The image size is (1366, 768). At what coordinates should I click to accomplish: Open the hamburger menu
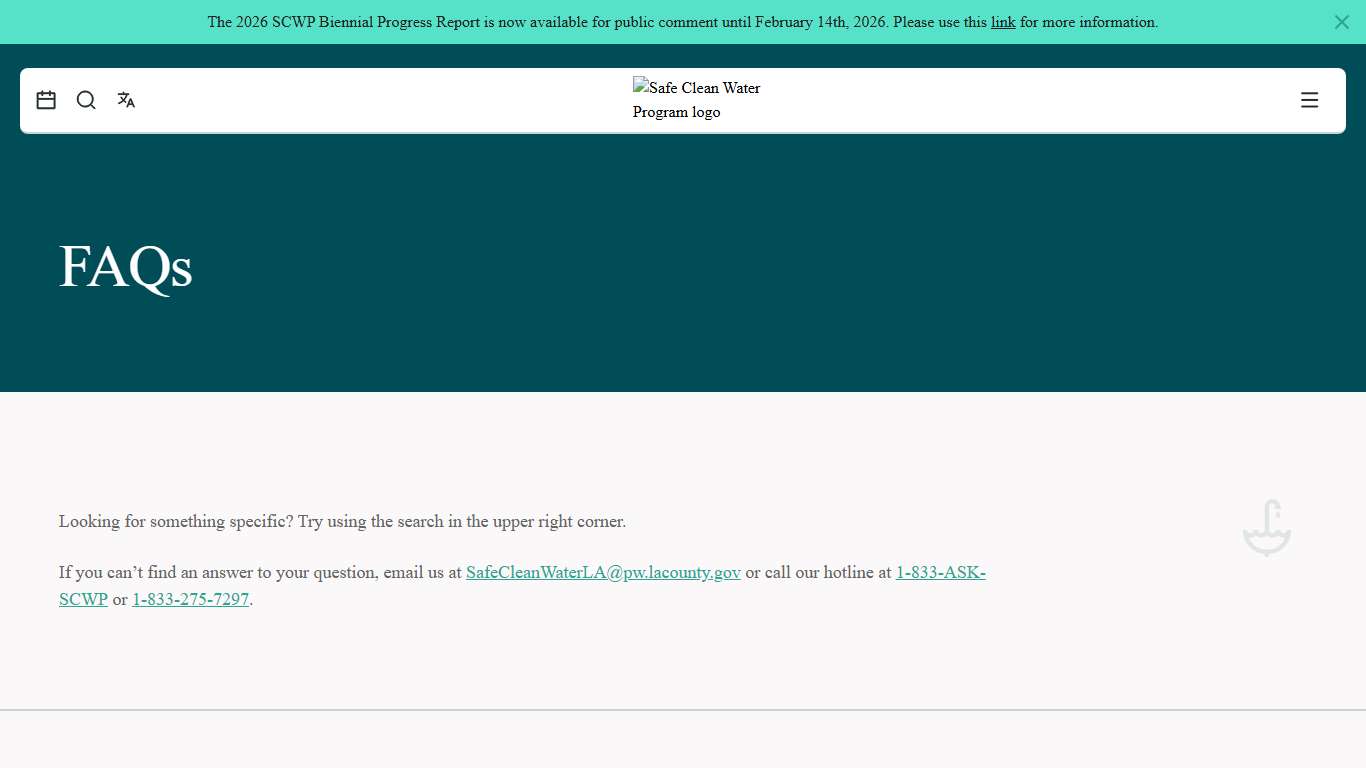click(1309, 100)
